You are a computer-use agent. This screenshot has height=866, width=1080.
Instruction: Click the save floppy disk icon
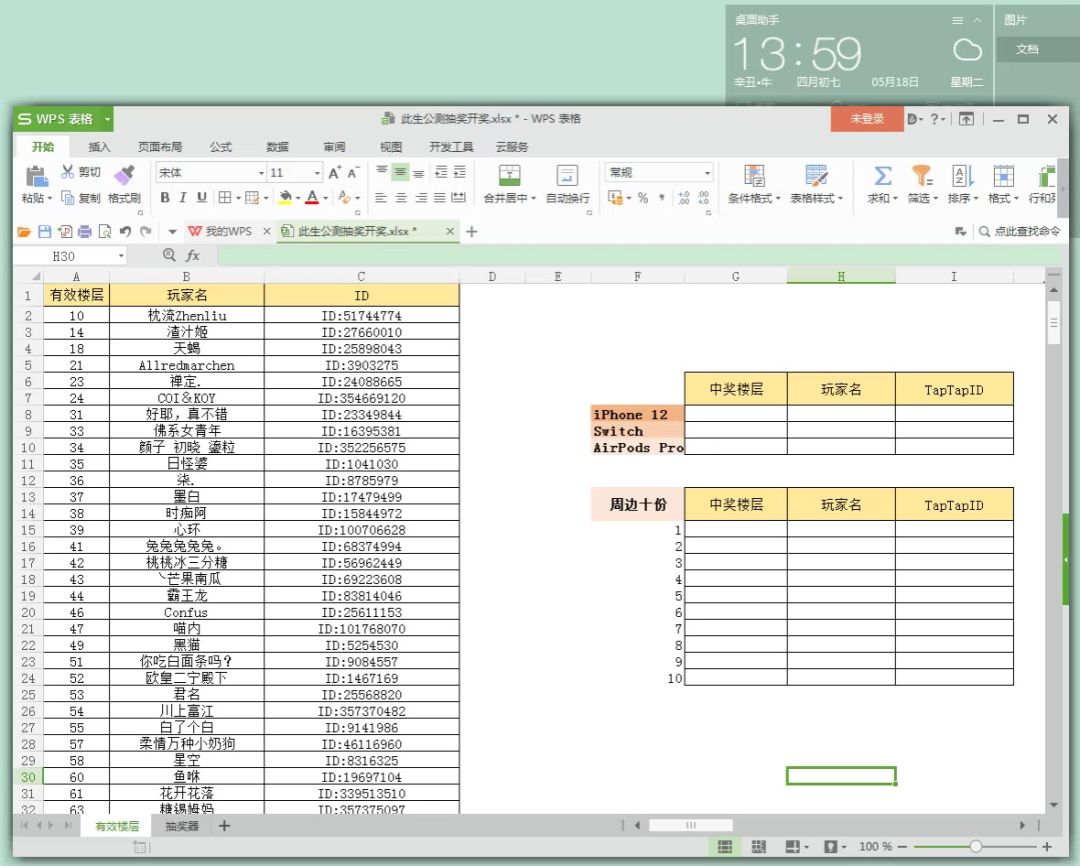pos(45,231)
